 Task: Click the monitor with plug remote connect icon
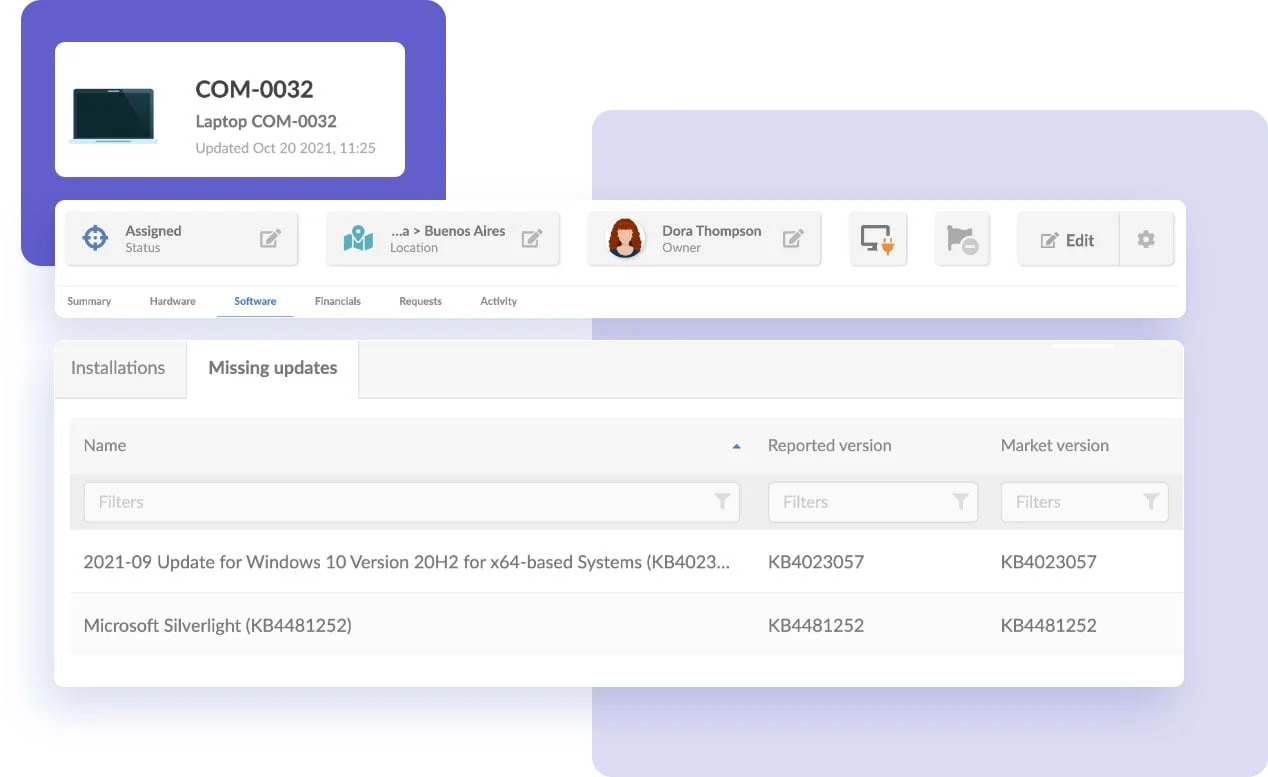pyautogui.click(x=877, y=239)
